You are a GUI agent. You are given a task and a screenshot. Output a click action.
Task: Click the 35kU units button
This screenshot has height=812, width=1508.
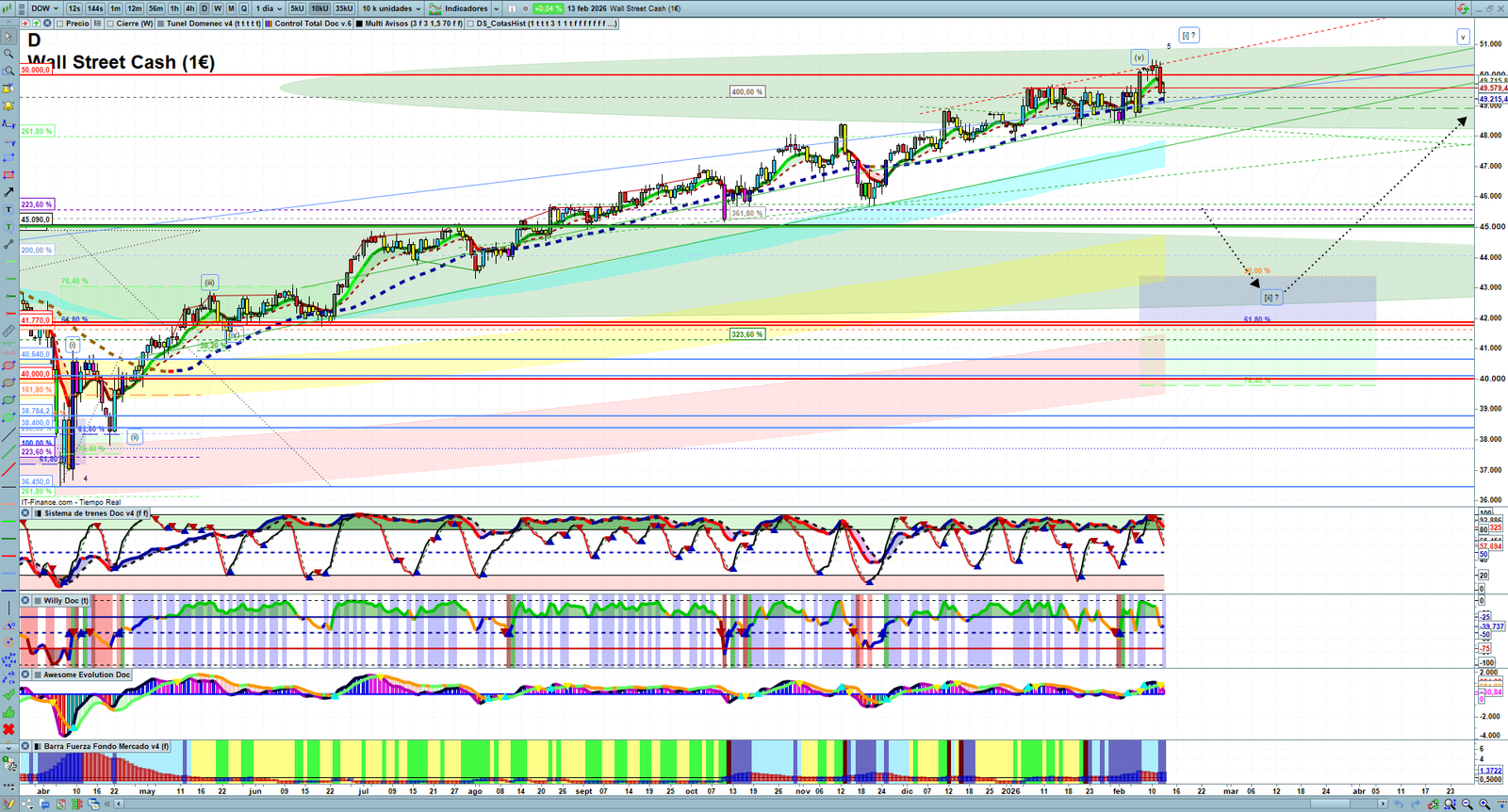(x=344, y=8)
